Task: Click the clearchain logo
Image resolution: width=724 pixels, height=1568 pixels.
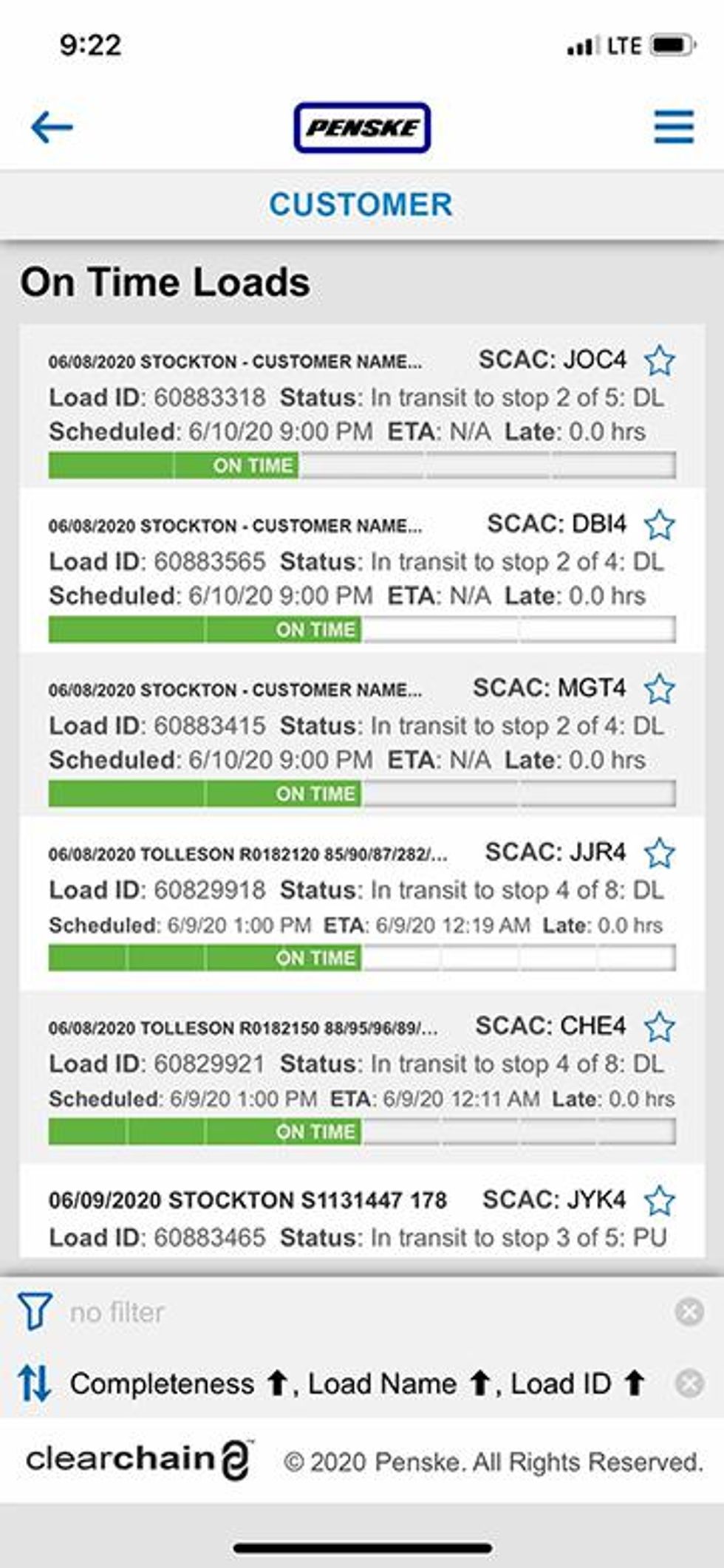Action: coord(139,1459)
